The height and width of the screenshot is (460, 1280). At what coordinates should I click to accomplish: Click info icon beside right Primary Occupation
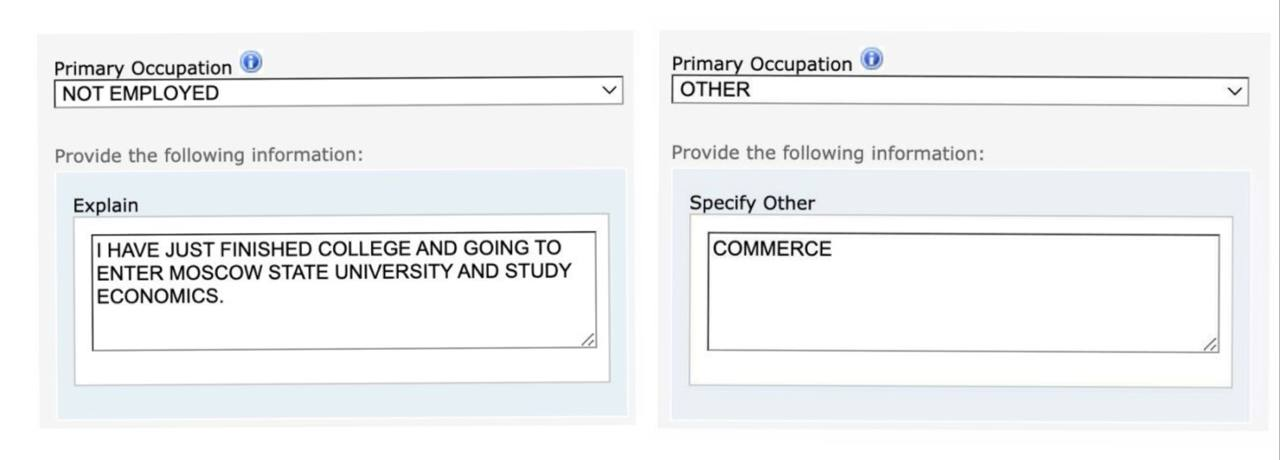[872, 60]
